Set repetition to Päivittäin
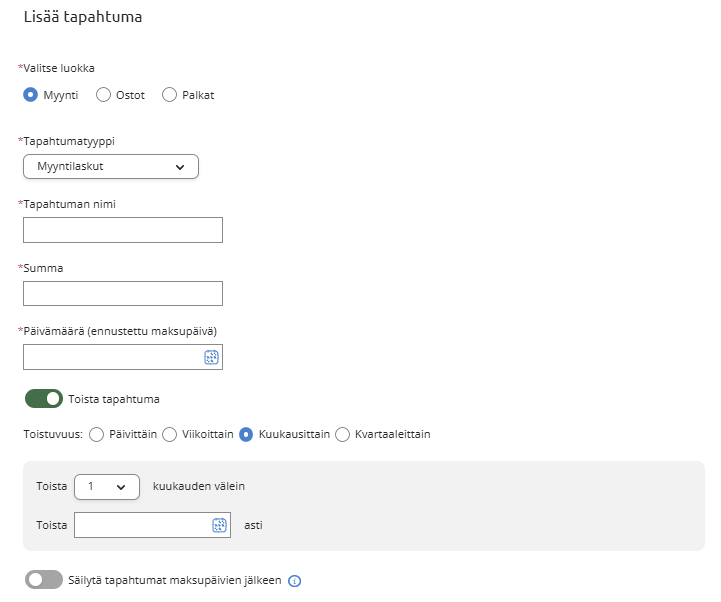Image resolution: width=721 pixels, height=602 pixels. coord(97,434)
